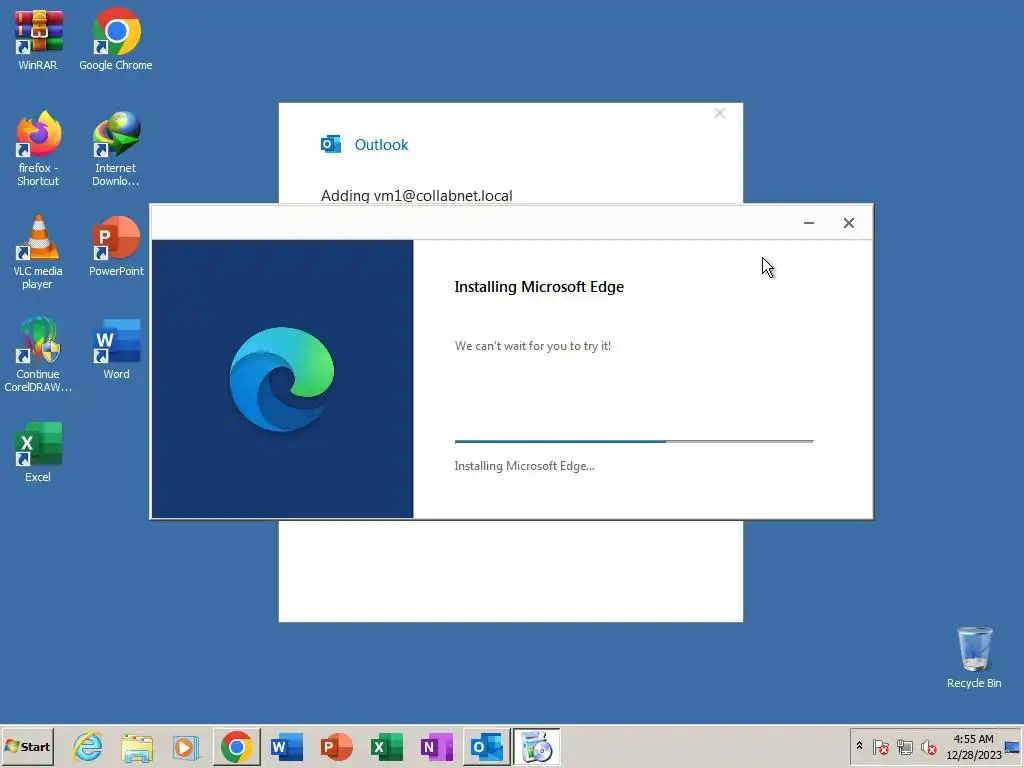The width and height of the screenshot is (1024, 768).
Task: Open network status tray icon
Action: 904,746
